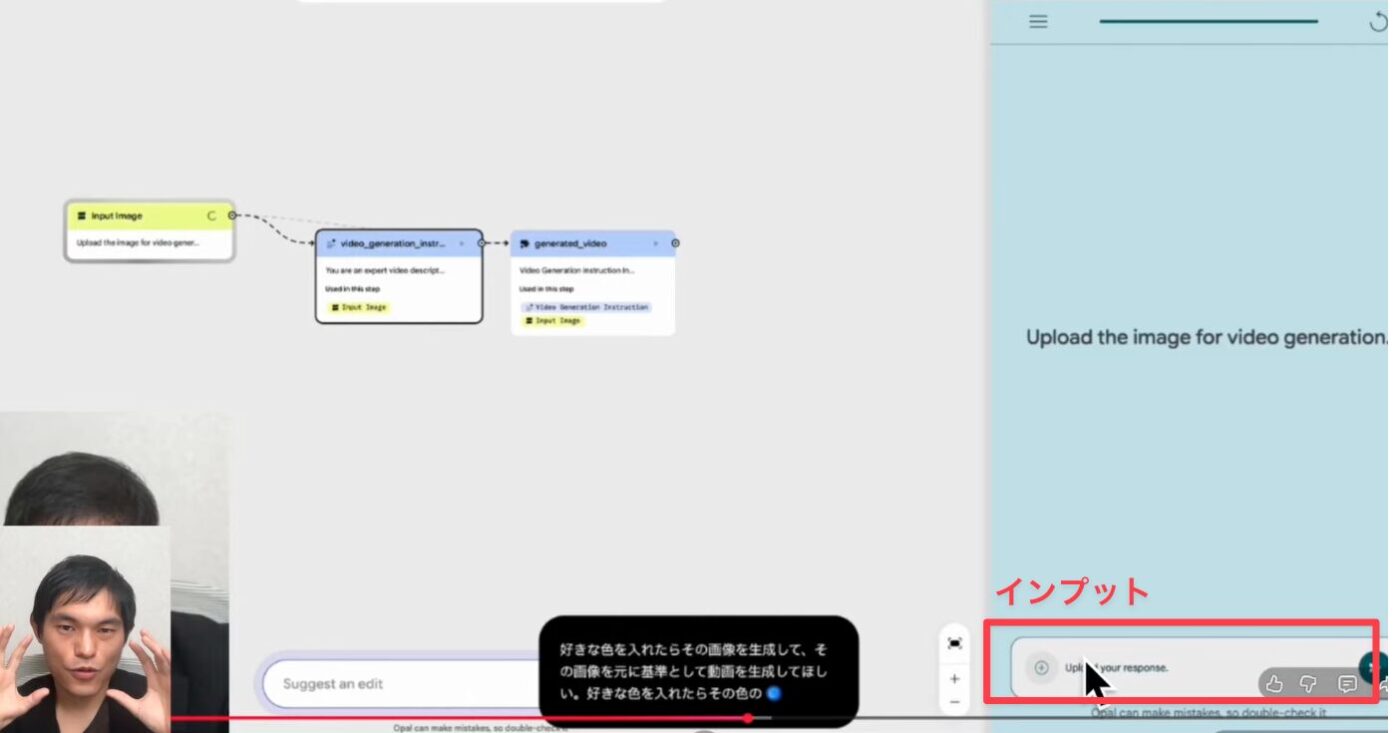Screen dimensions: 1400x733
Task: Click the restart refresh icon in preview
Action: pyautogui.click(x=1378, y=22)
